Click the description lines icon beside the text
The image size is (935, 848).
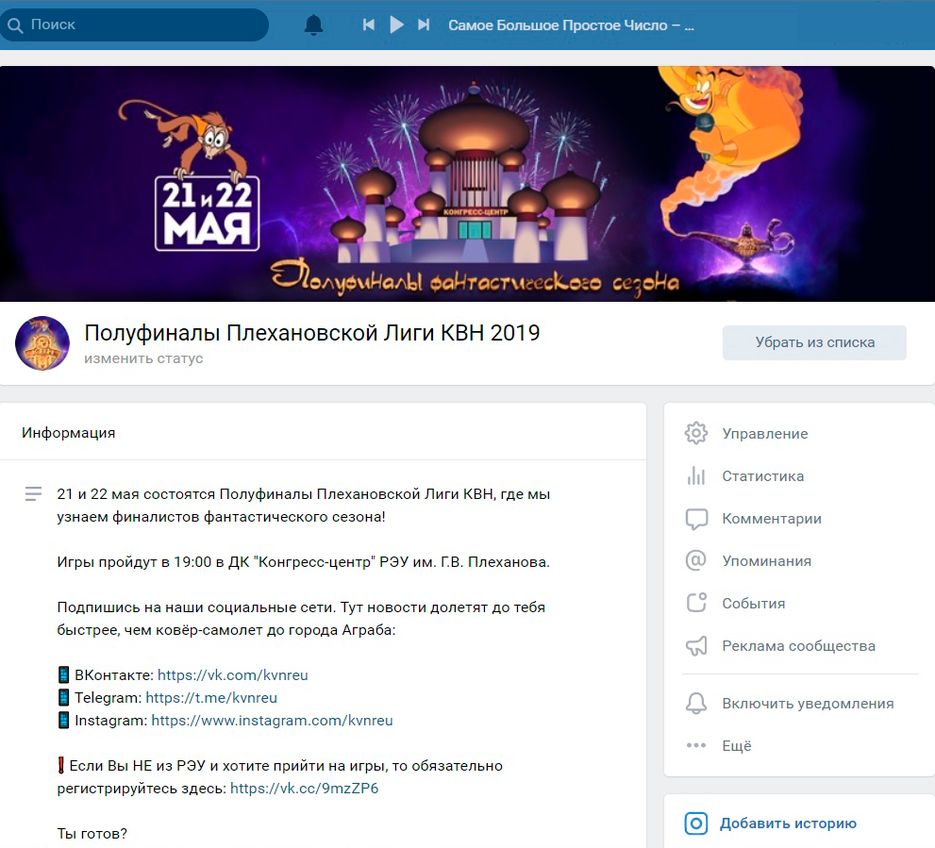pyautogui.click(x=33, y=494)
